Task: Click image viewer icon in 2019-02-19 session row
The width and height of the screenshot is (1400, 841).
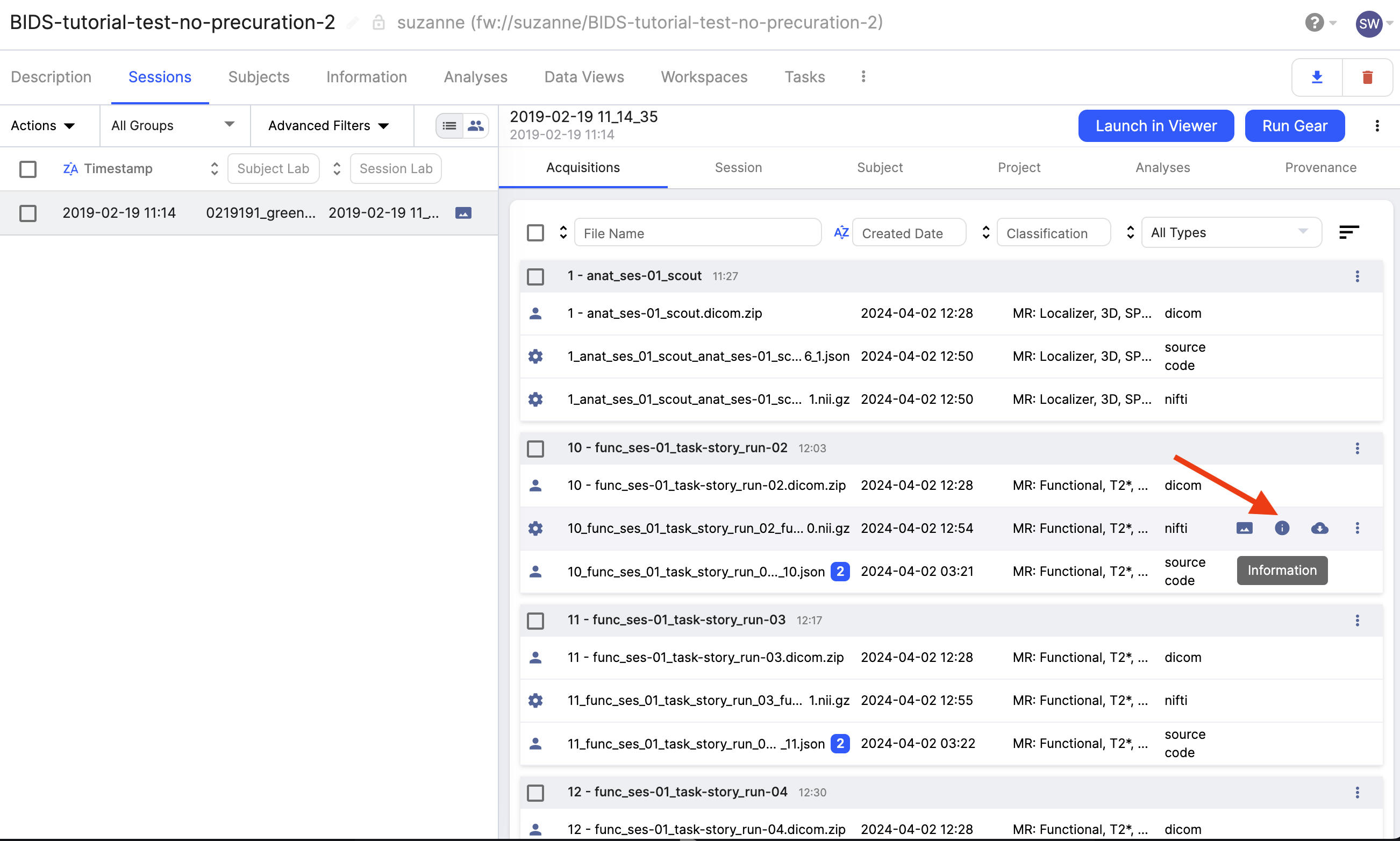Action: tap(463, 213)
